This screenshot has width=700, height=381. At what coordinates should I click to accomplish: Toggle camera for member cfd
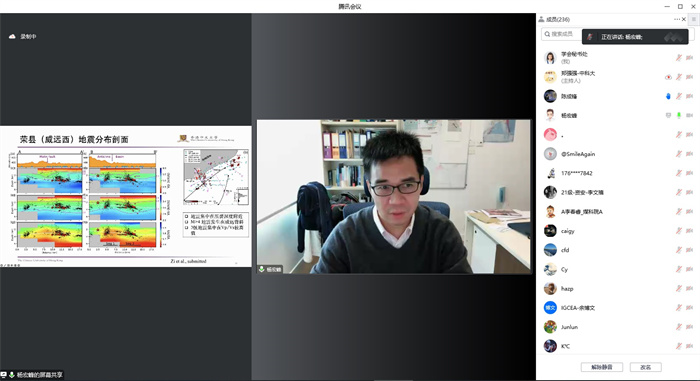[690, 250]
